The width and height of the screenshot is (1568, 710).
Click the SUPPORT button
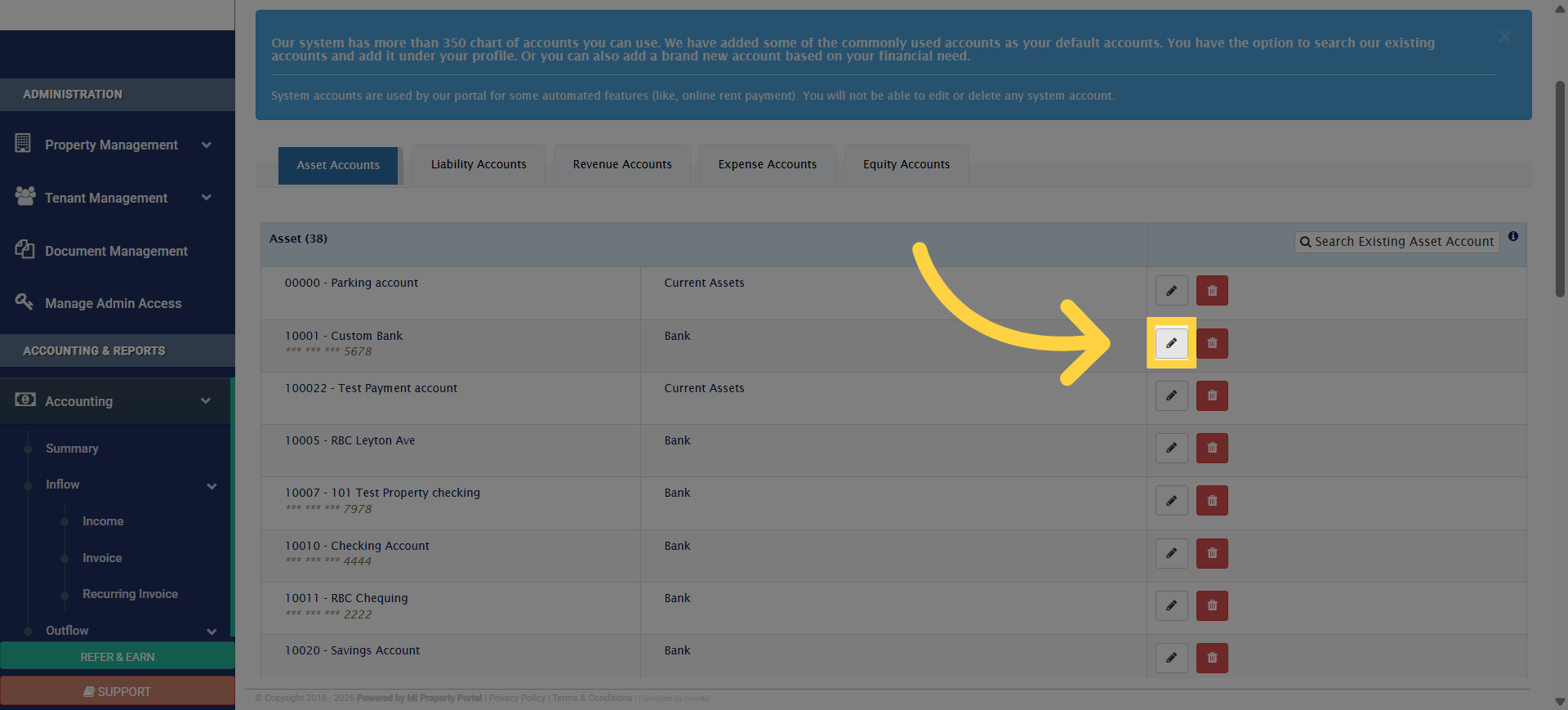[x=118, y=691]
